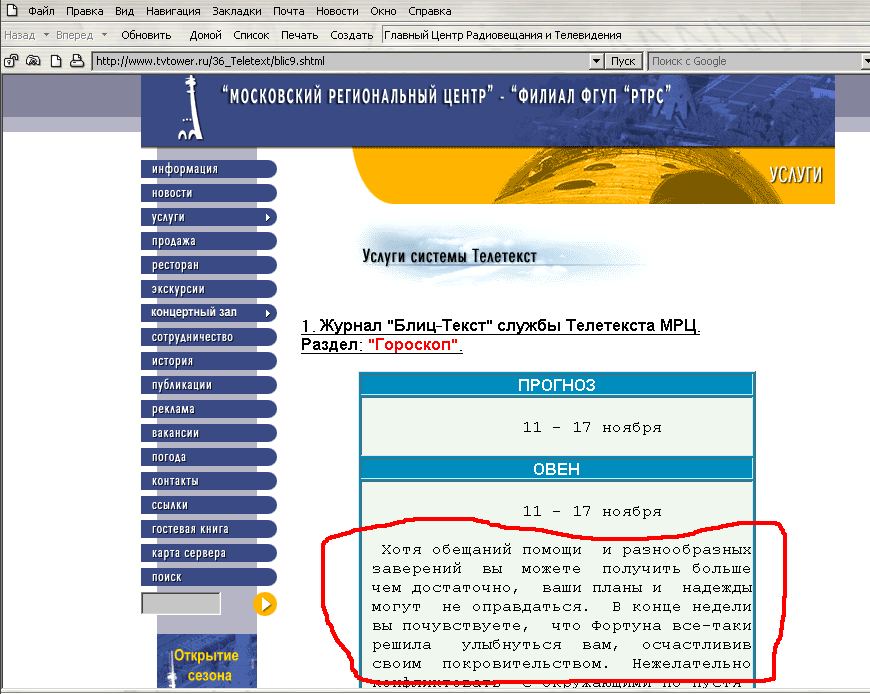This screenshot has width=870, height=694.
Task: Click the Печать toolbar button
Action: tap(300, 35)
